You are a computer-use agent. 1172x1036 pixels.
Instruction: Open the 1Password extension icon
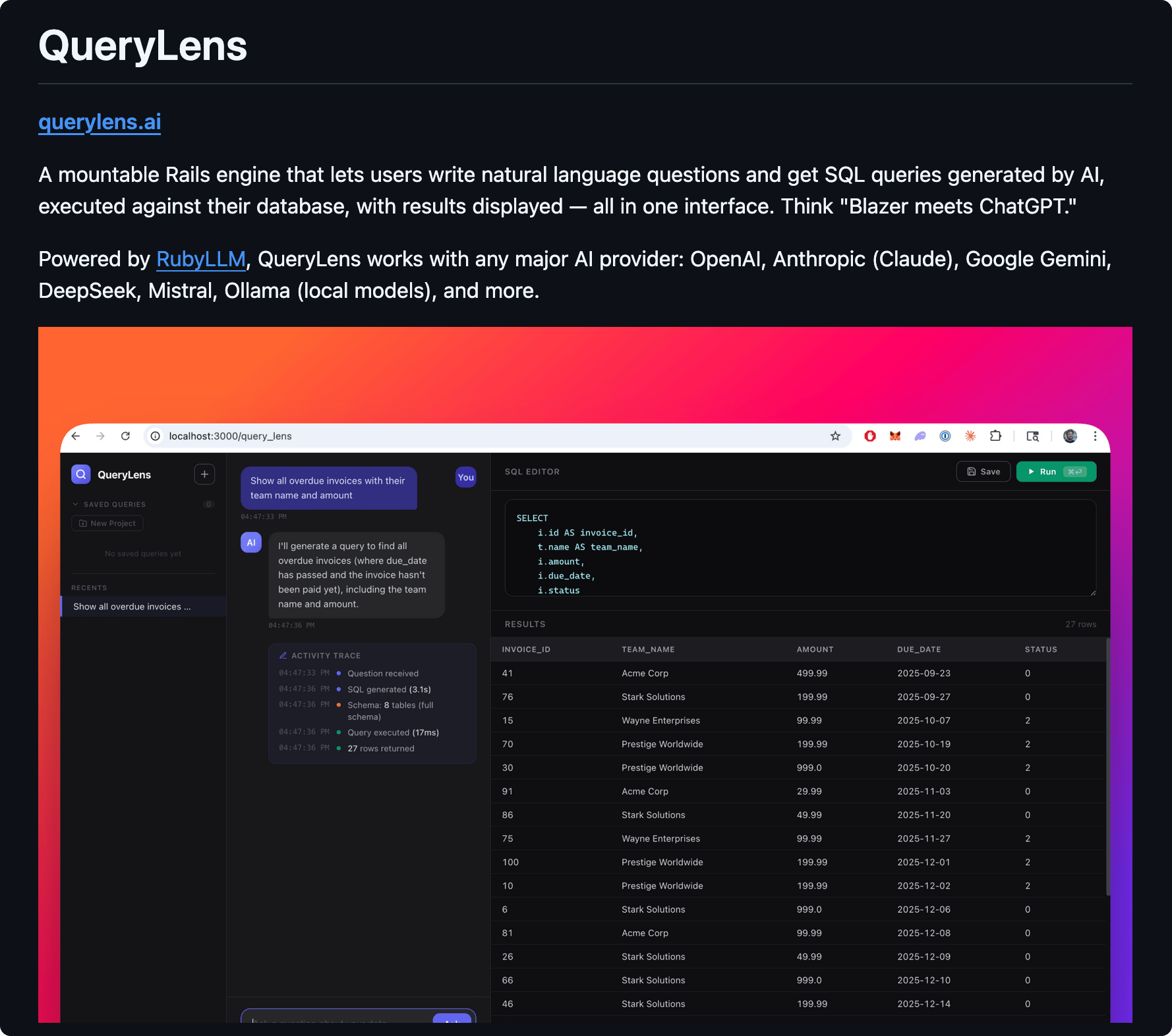click(x=945, y=436)
